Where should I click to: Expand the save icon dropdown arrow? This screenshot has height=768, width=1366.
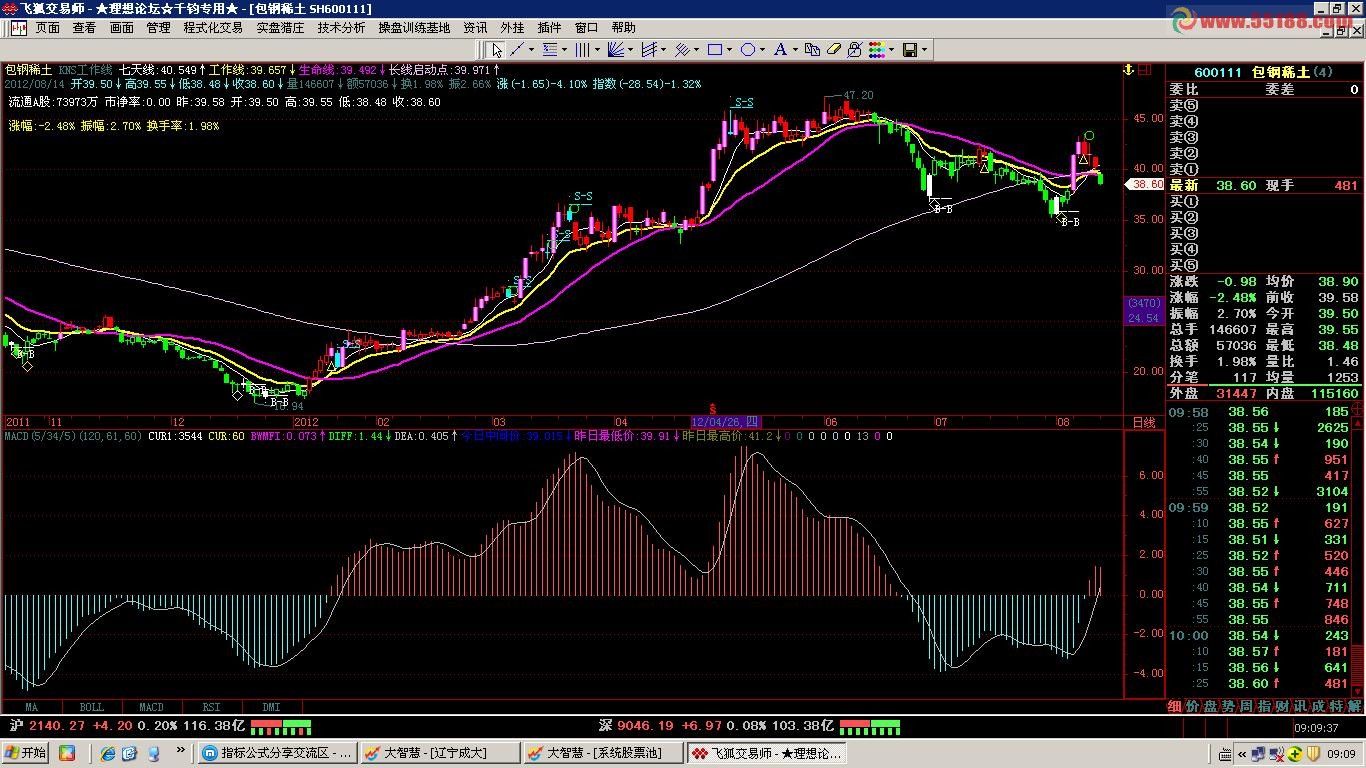pos(924,49)
